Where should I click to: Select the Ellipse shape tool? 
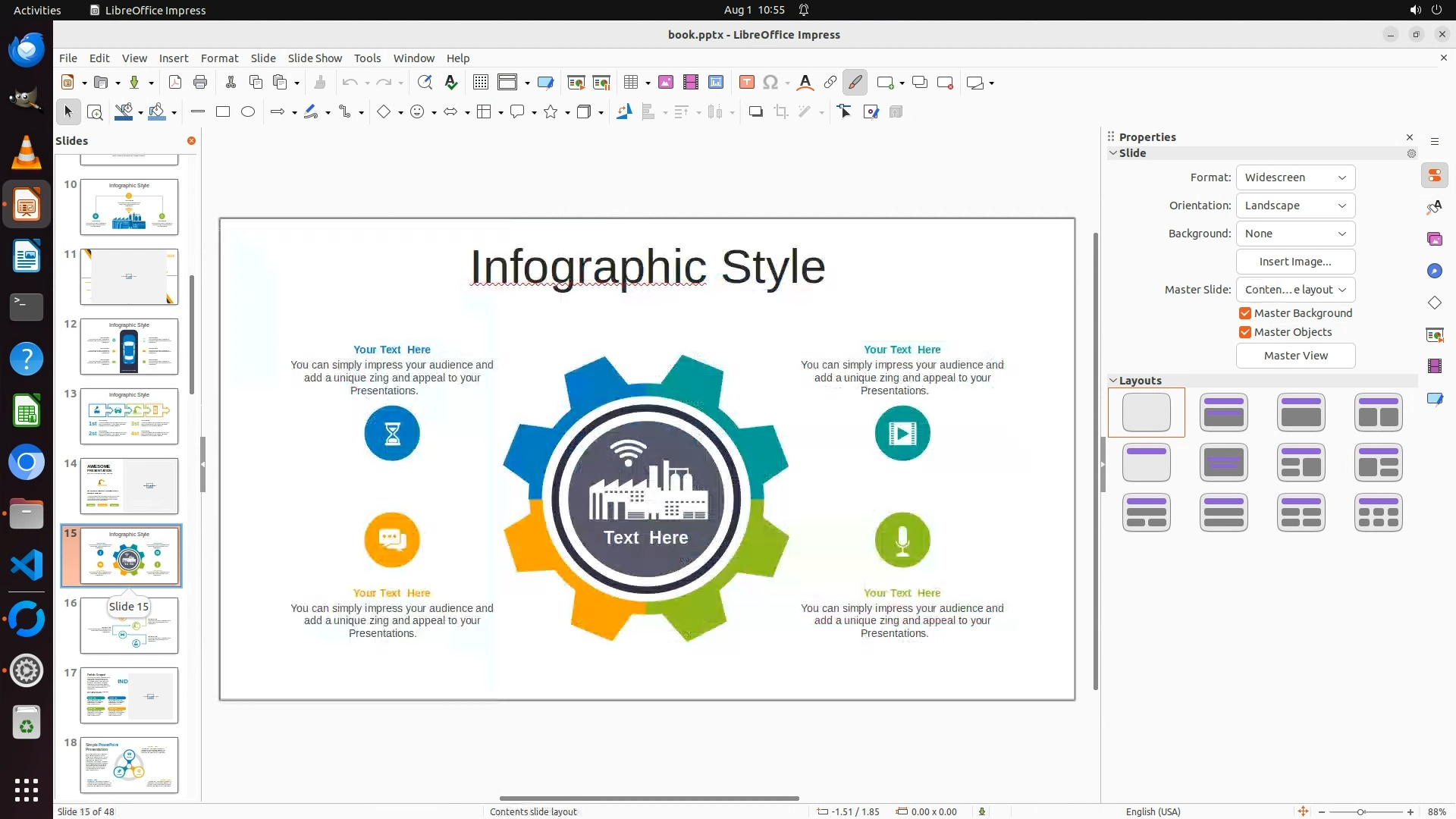coord(248,111)
